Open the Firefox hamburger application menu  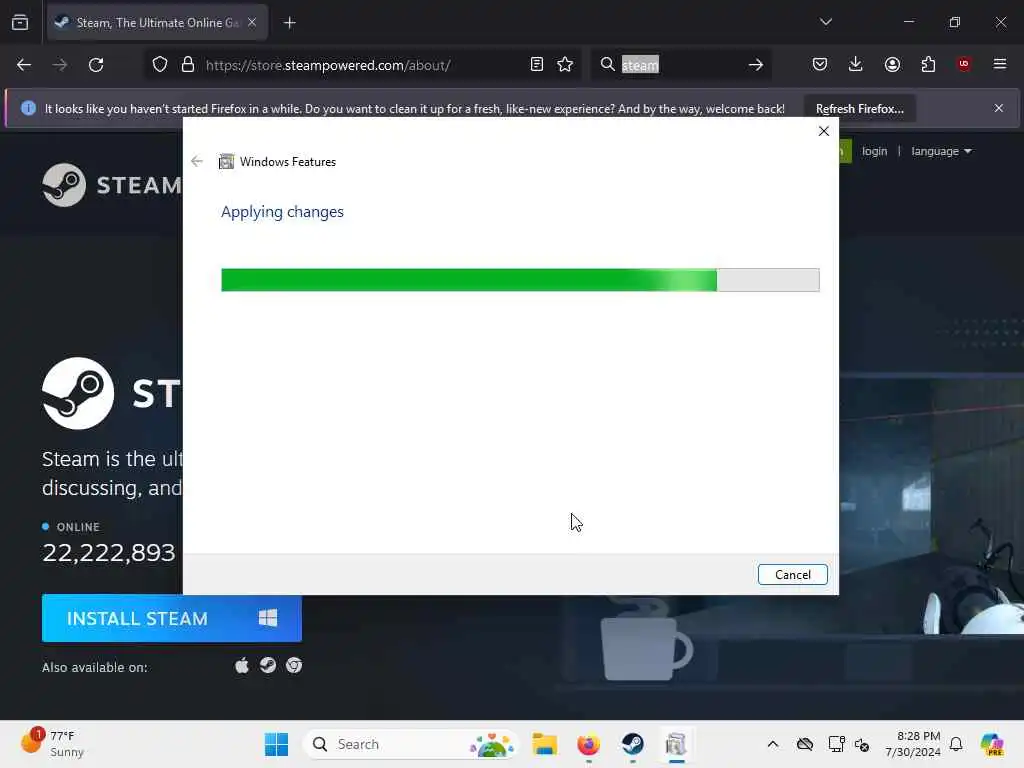coord(1000,64)
